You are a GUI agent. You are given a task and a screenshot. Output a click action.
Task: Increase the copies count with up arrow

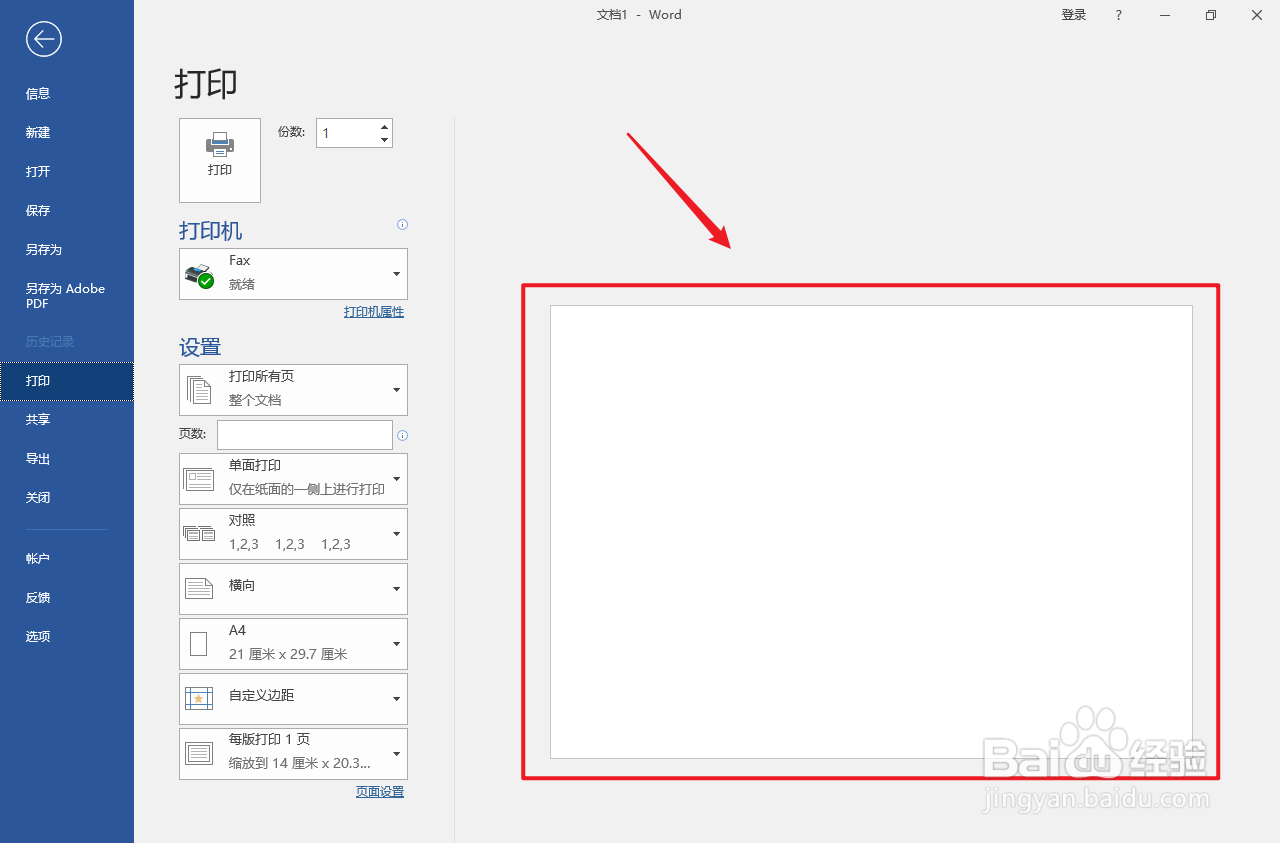tap(385, 126)
